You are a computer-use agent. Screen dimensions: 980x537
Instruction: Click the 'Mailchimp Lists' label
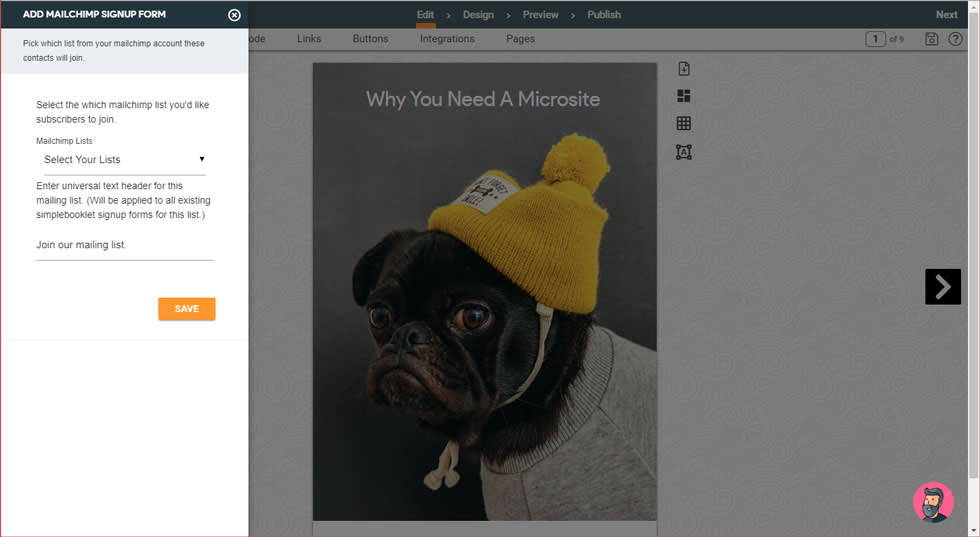[64, 141]
